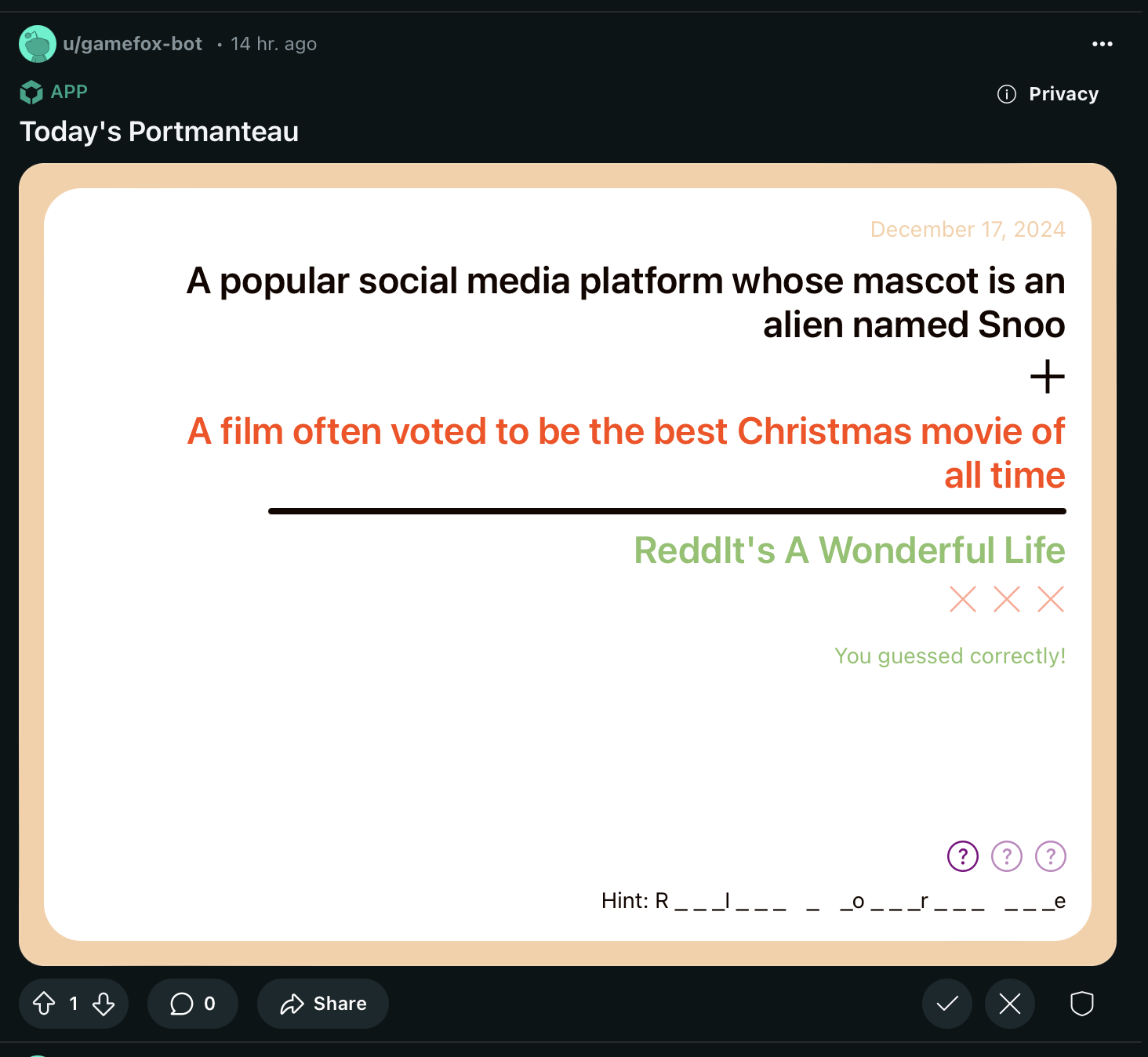Click the December 17, 2024 date

tap(968, 229)
